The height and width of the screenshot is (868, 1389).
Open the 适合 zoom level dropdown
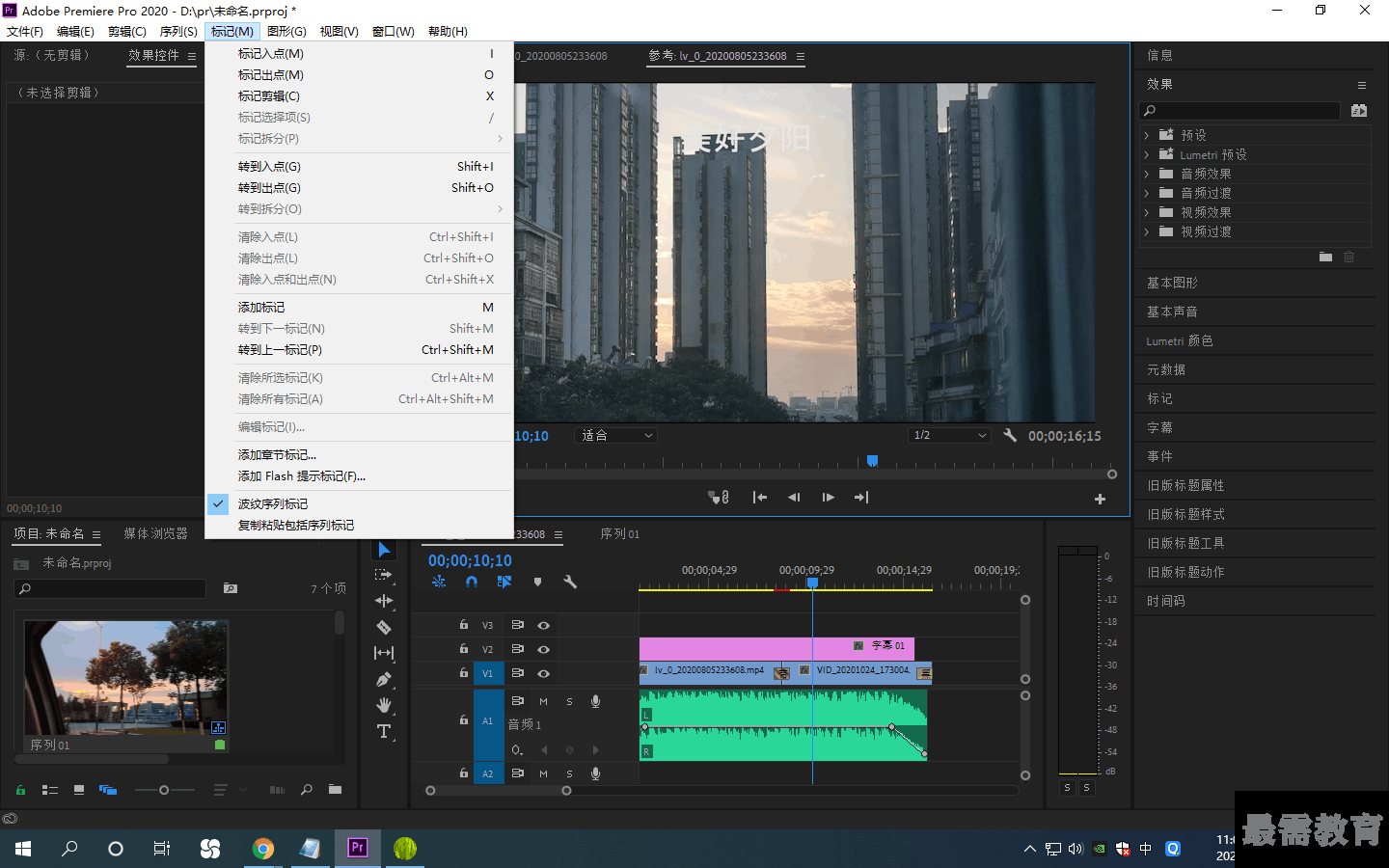coord(615,435)
